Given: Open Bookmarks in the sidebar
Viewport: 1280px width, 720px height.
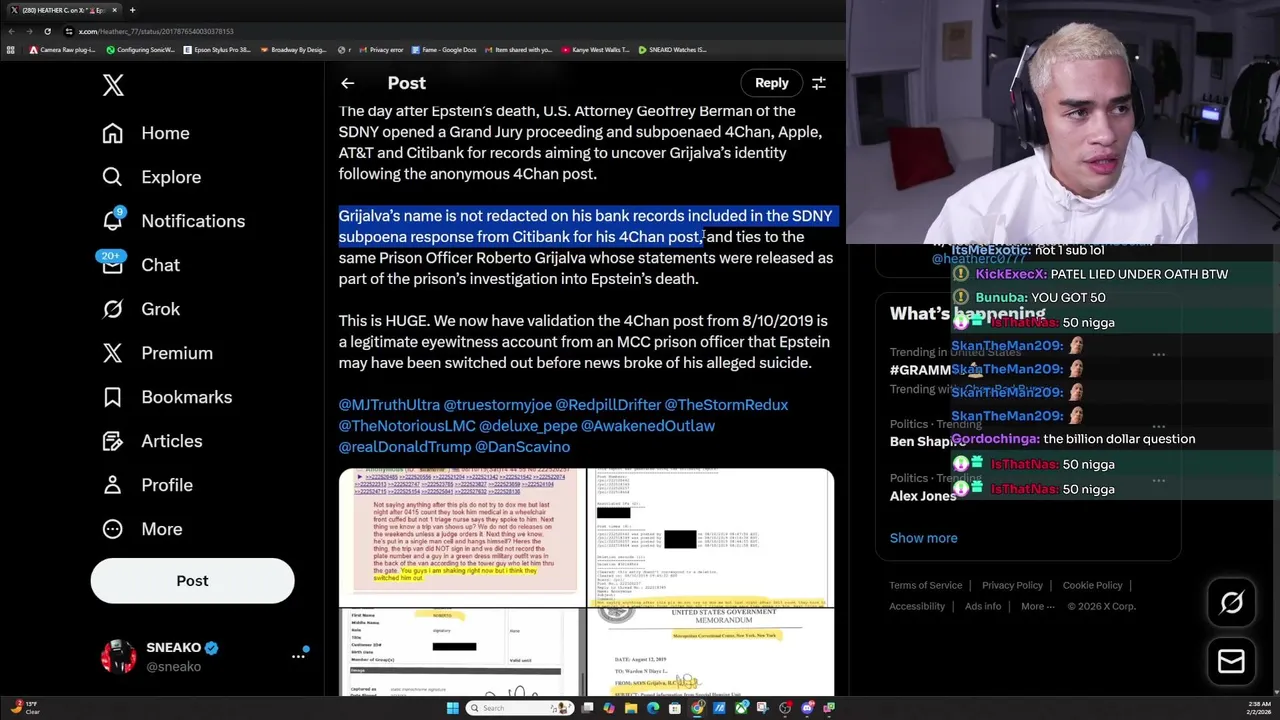Looking at the screenshot, I should [x=167, y=397].
